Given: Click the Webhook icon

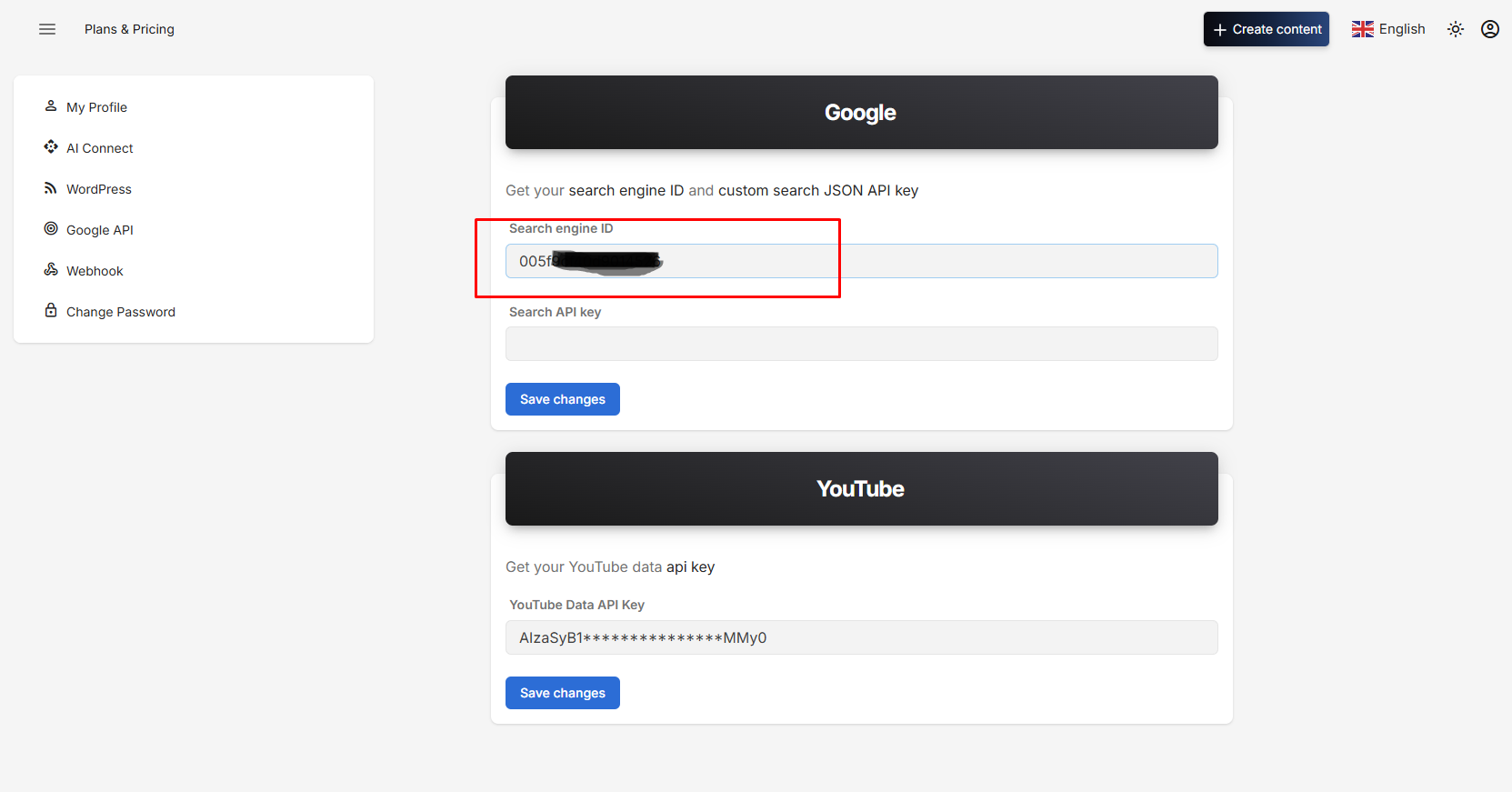Looking at the screenshot, I should [51, 270].
